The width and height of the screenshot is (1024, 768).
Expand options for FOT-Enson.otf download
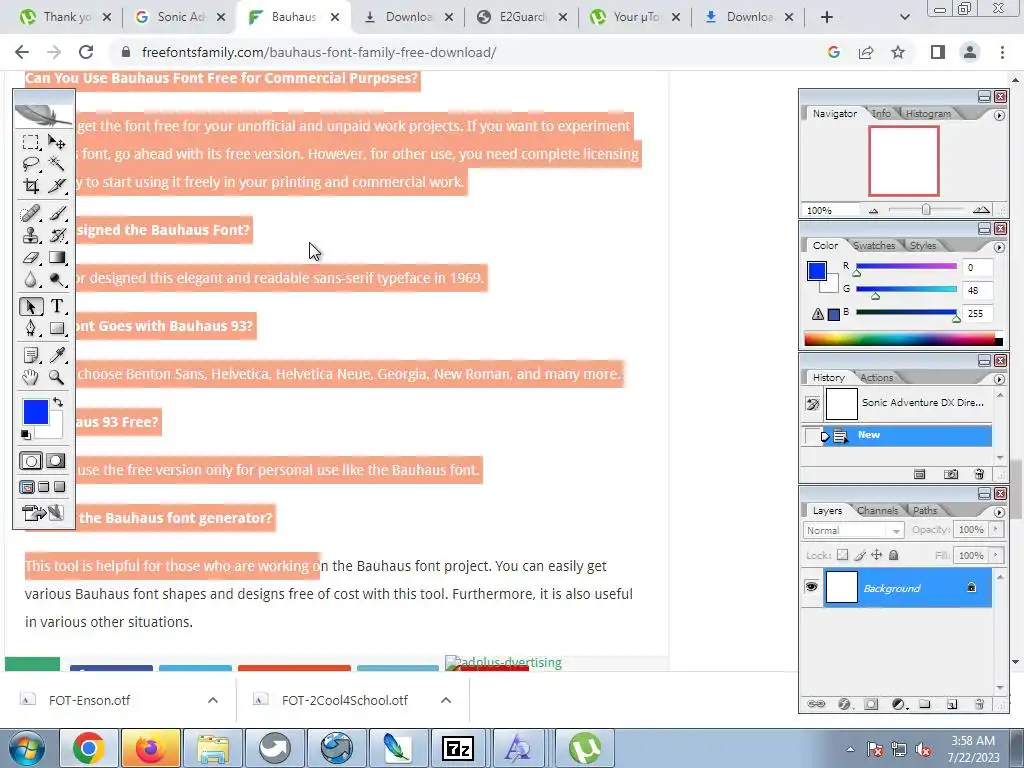213,700
